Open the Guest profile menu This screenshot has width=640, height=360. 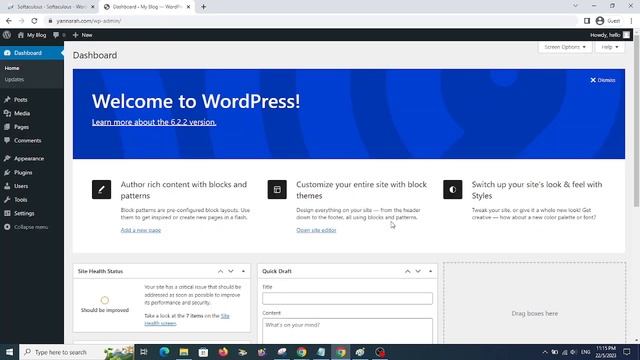[x=608, y=21]
